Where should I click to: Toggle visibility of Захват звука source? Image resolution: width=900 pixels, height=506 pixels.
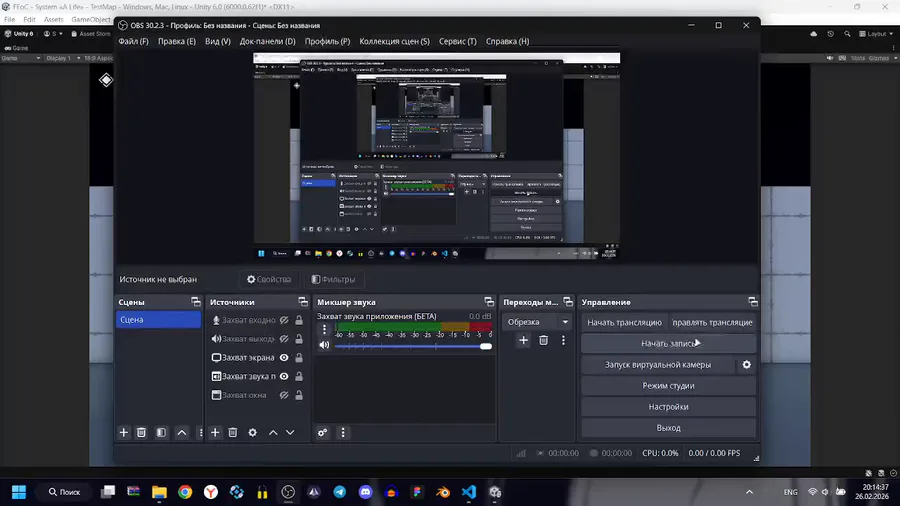tap(284, 377)
